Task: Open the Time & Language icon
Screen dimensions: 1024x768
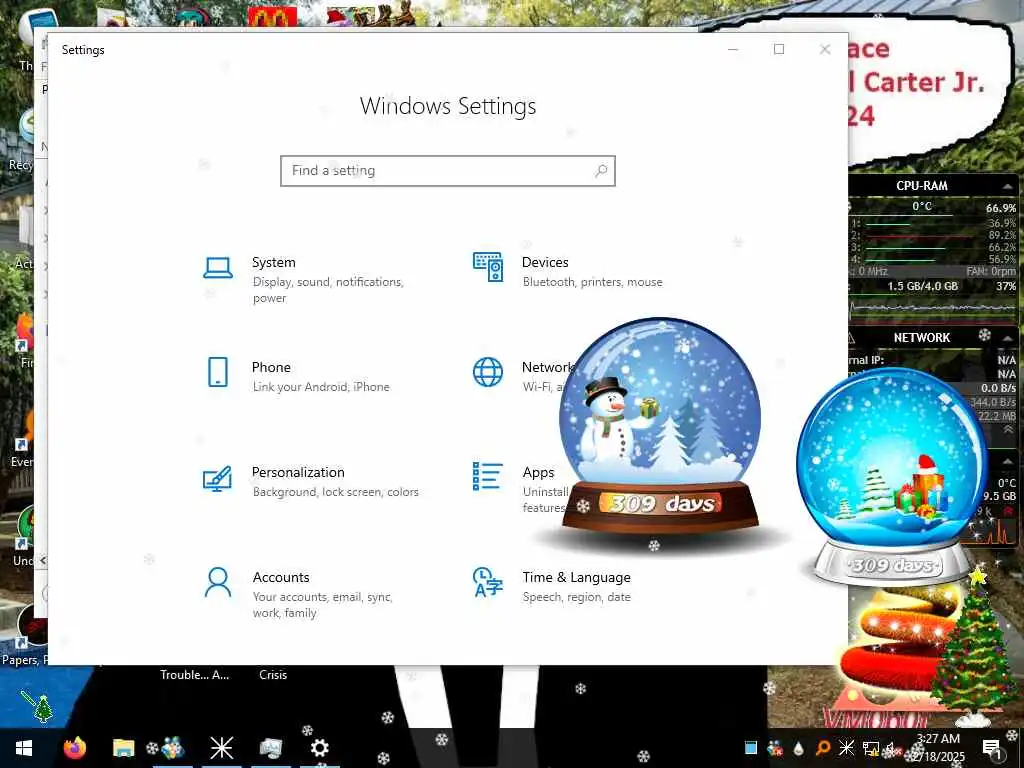Action: click(488, 583)
